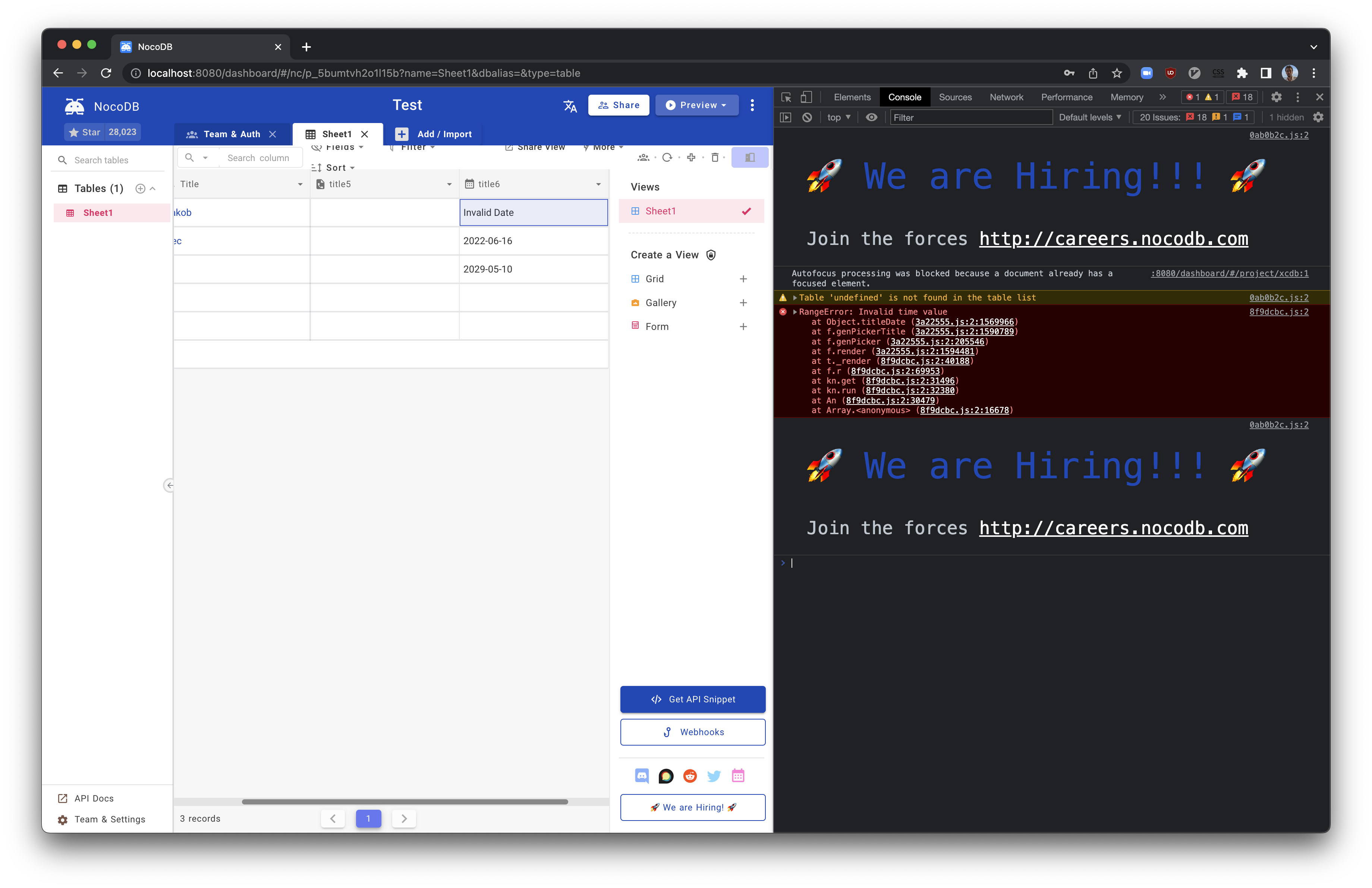The height and width of the screenshot is (888, 1372).
Task: Click the Get API Snippet button
Action: 692,699
